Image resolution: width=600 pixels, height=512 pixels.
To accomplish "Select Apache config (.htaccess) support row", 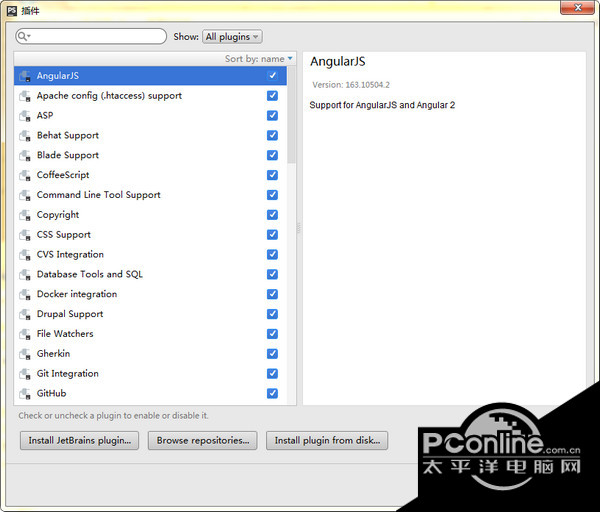I will pyautogui.click(x=150, y=96).
